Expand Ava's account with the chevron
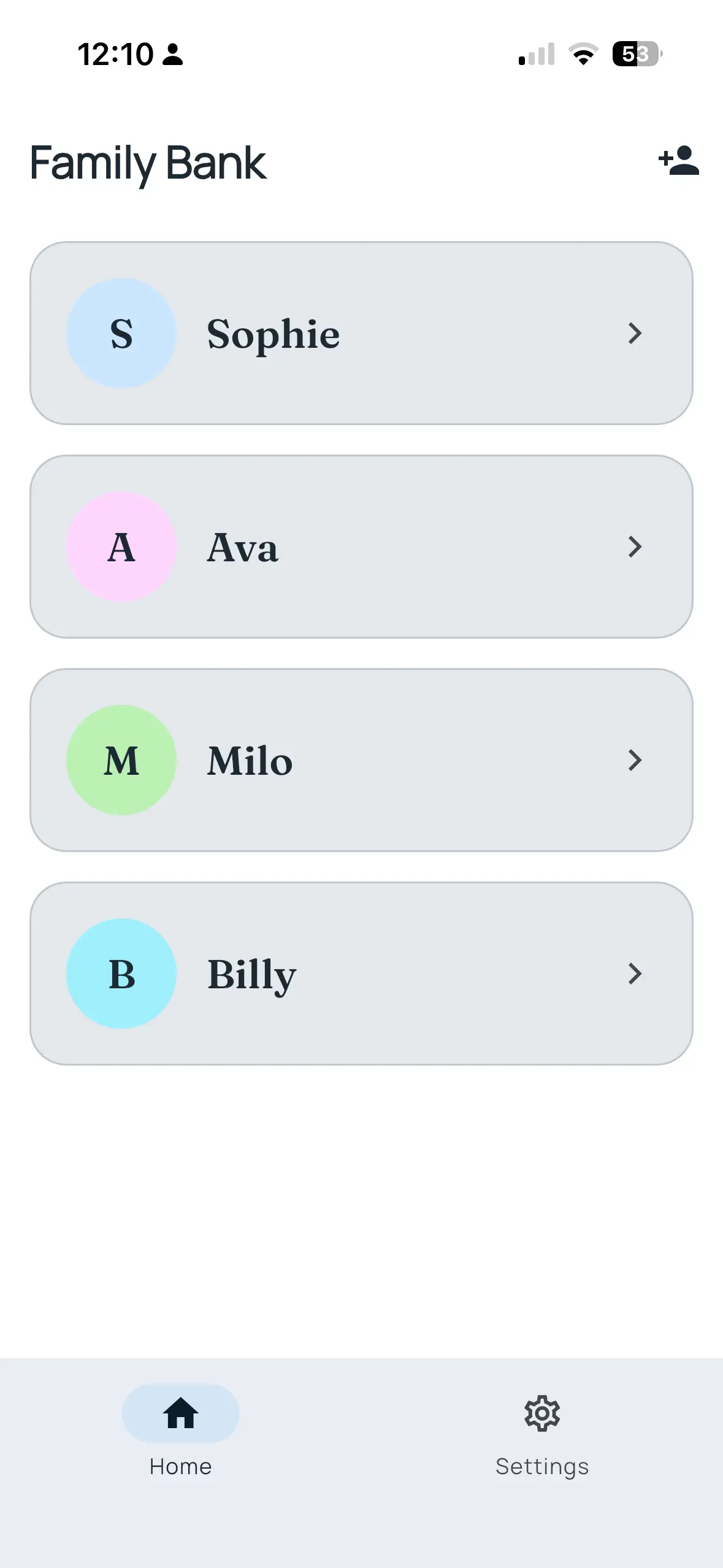Viewport: 723px width, 1568px height. (x=635, y=547)
